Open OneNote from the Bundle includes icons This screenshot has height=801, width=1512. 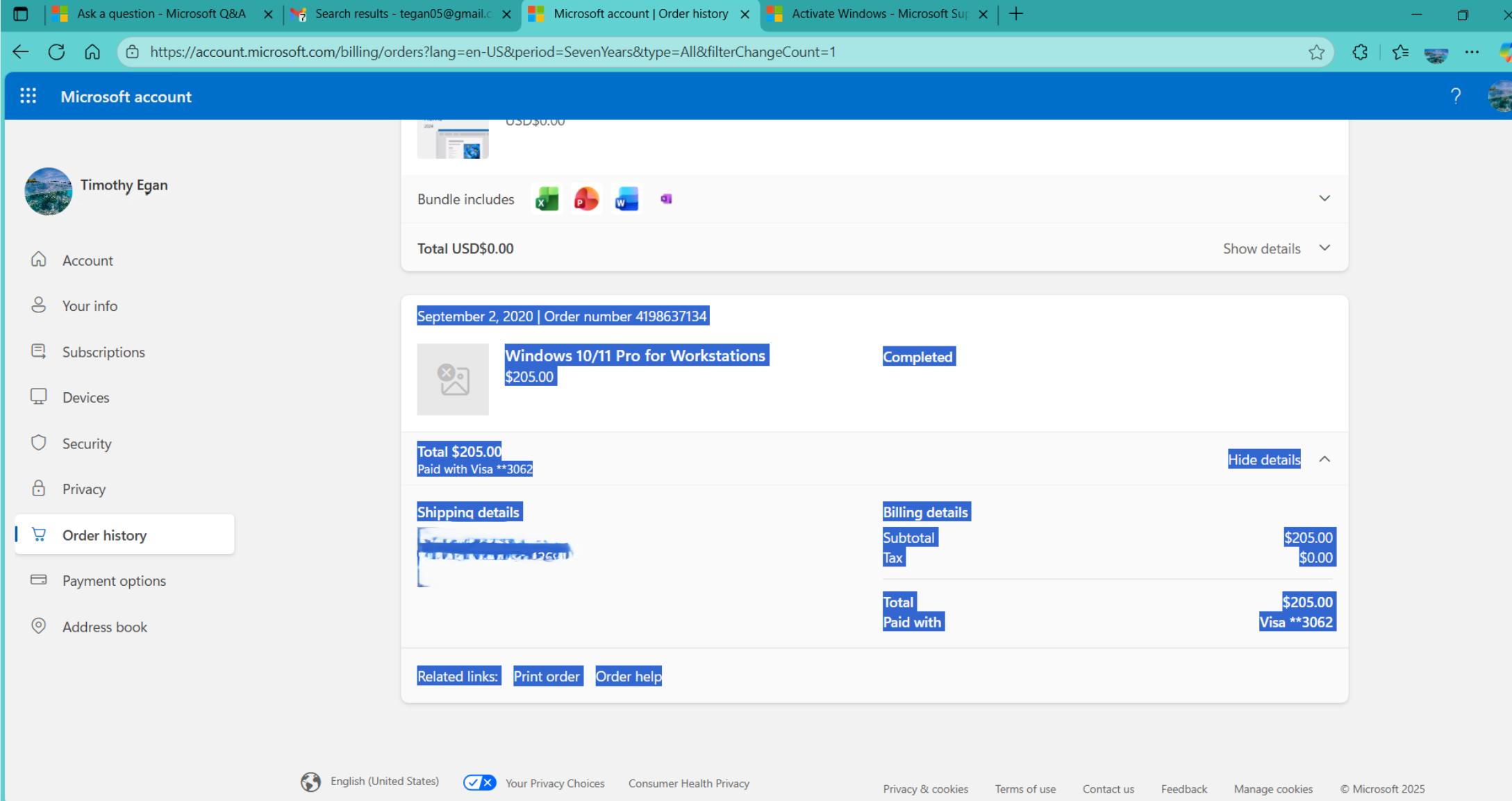[666, 199]
